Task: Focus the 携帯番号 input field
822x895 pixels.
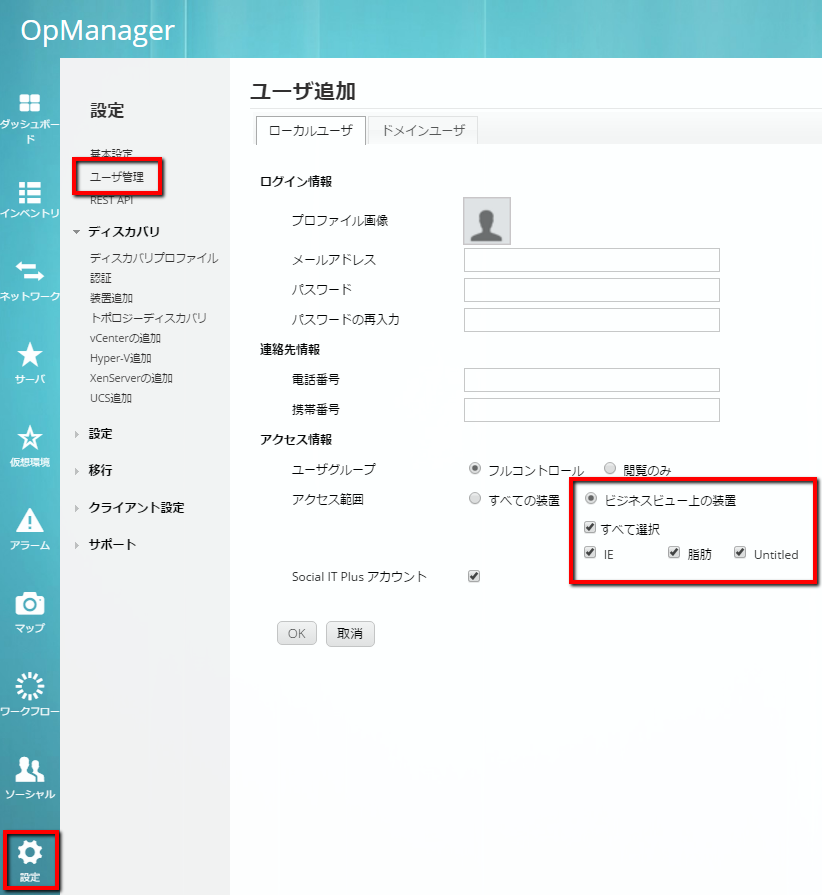Action: click(x=591, y=410)
